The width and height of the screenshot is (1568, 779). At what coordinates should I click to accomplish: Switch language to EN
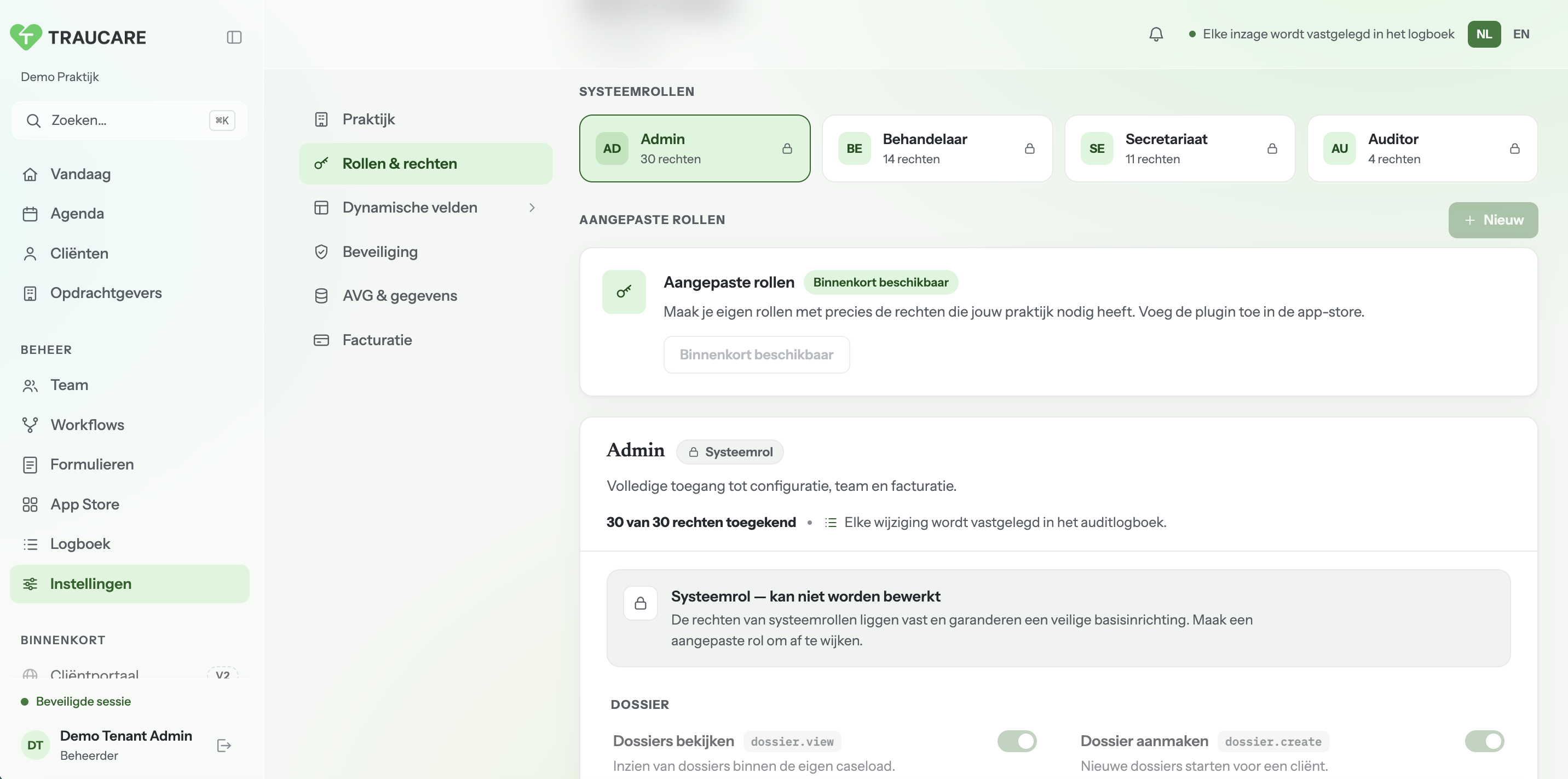pyautogui.click(x=1520, y=34)
